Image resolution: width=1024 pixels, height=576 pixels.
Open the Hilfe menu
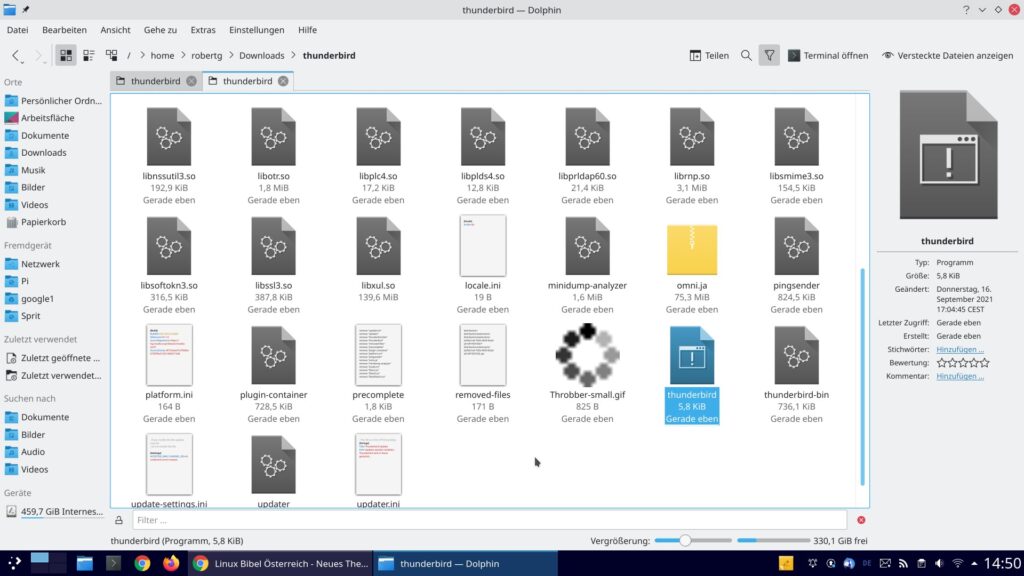308,30
